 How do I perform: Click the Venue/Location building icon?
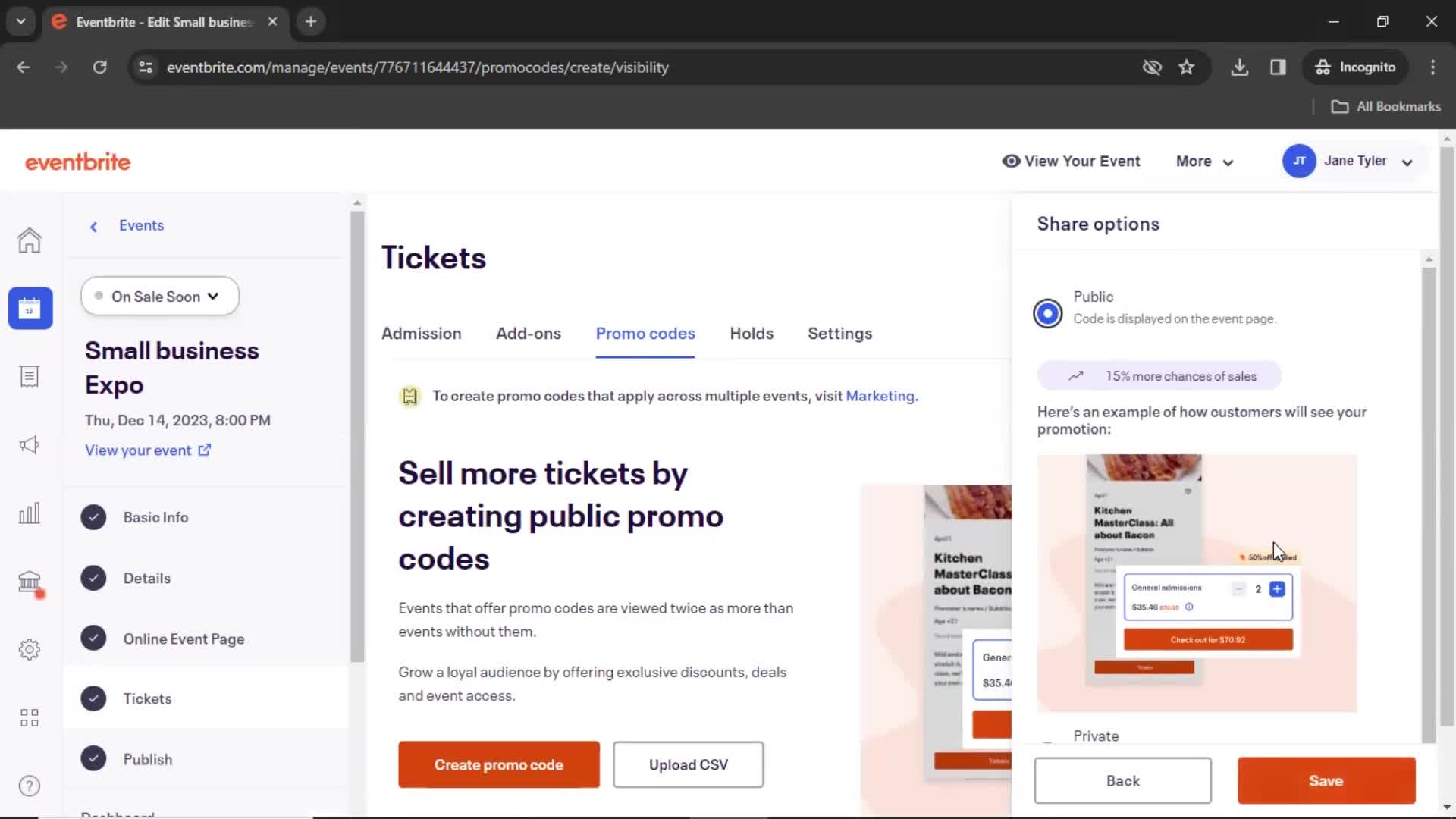pyautogui.click(x=29, y=580)
